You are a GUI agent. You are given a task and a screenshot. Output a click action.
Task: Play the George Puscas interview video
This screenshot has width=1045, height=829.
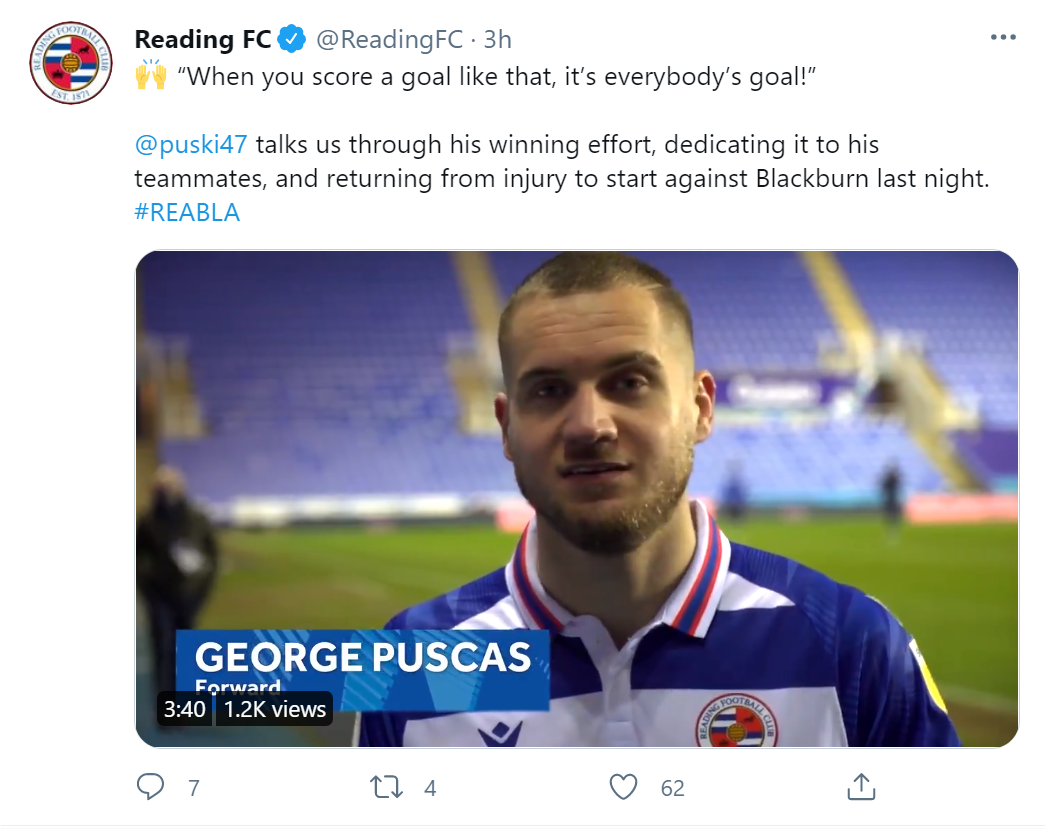(x=576, y=498)
